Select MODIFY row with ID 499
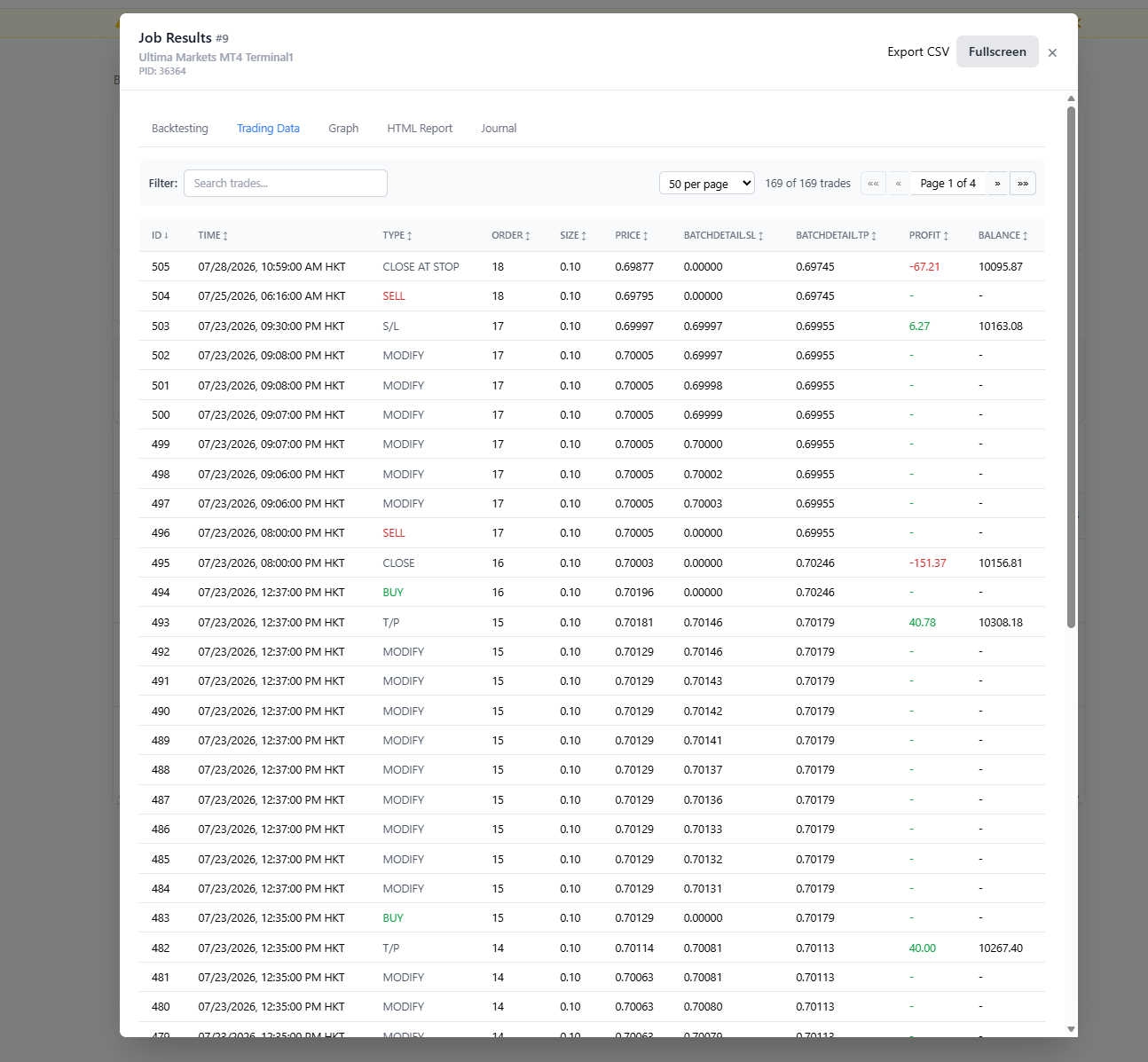The width and height of the screenshot is (1148, 1062). (x=592, y=444)
